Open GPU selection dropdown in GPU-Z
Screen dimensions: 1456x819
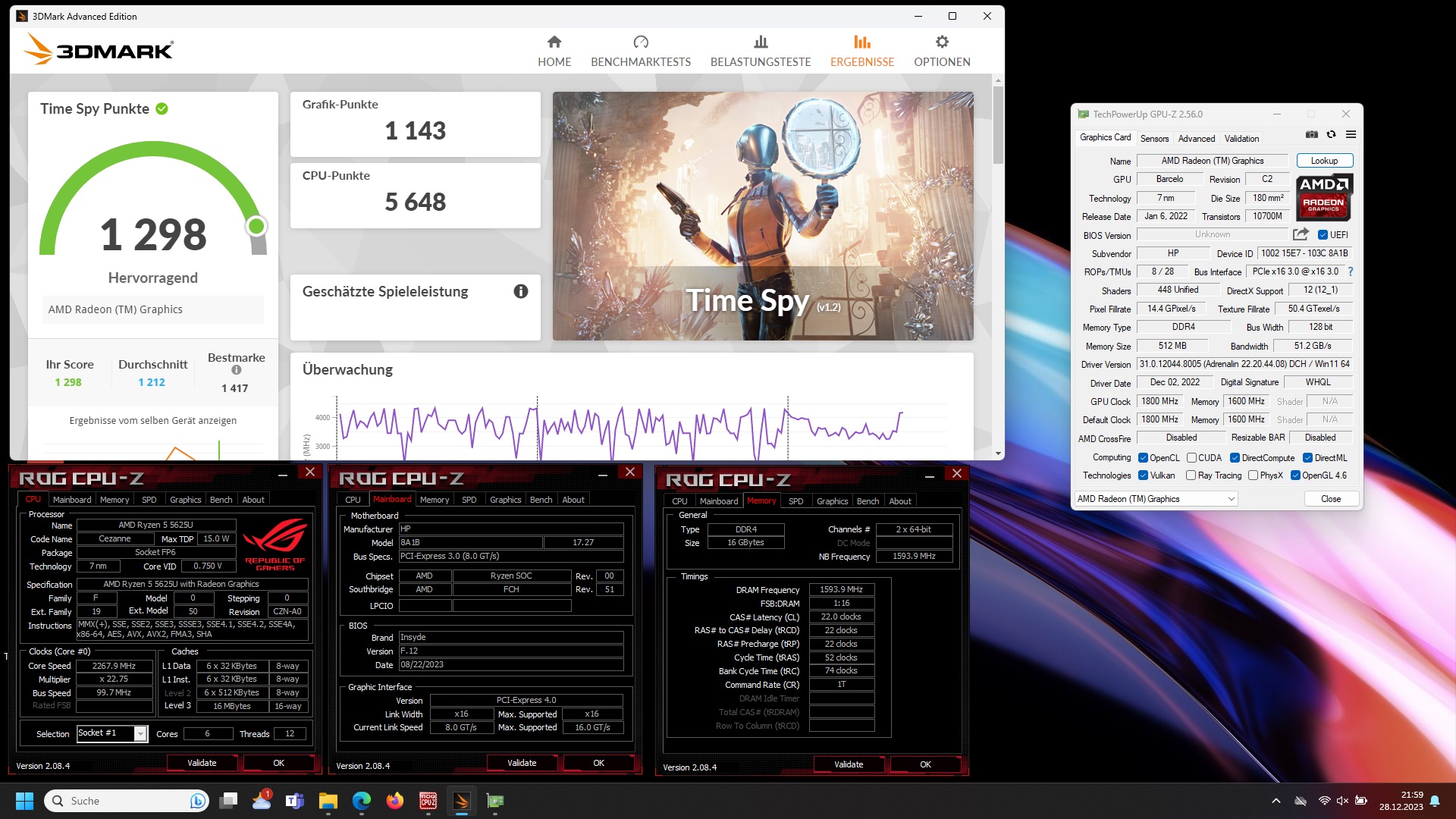pos(1156,499)
